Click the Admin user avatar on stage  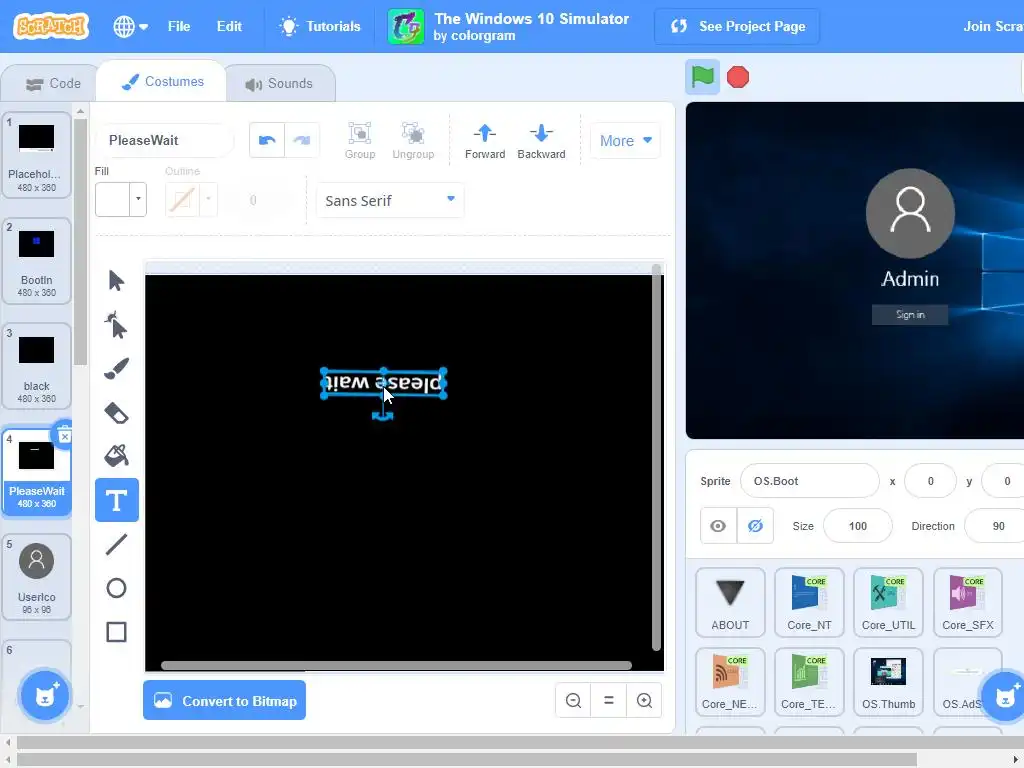click(x=910, y=214)
